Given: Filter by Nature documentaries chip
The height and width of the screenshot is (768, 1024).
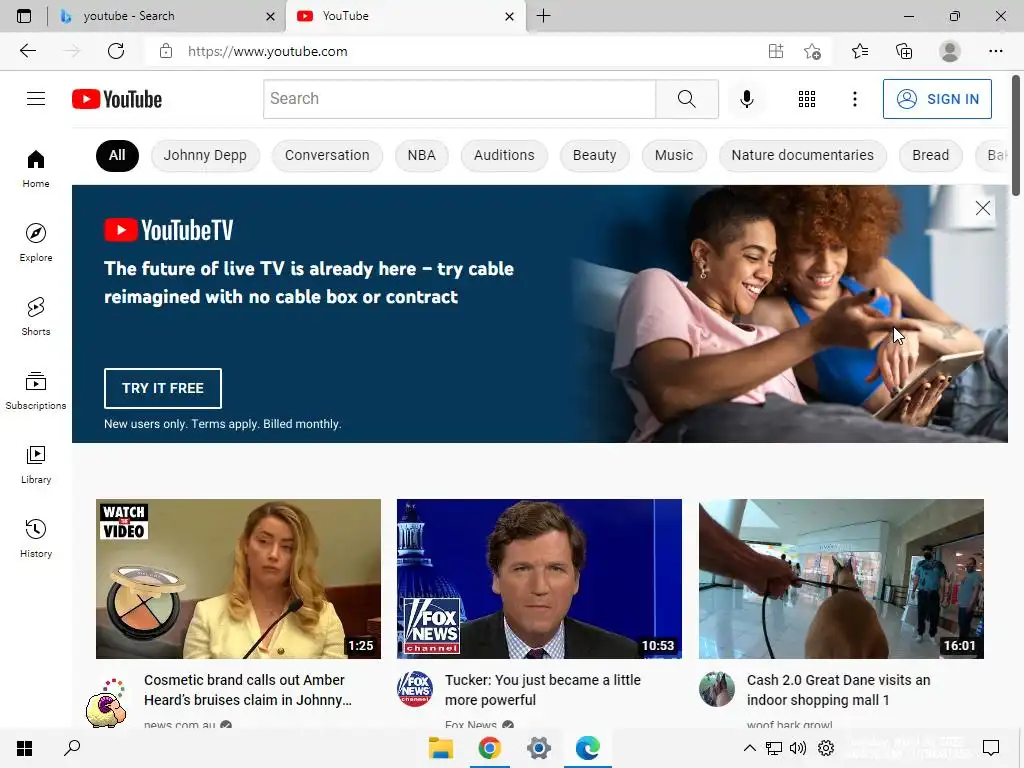Looking at the screenshot, I should 803,155.
